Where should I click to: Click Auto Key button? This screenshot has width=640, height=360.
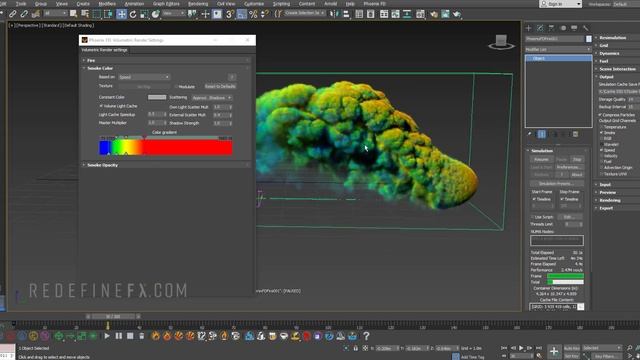(571, 348)
